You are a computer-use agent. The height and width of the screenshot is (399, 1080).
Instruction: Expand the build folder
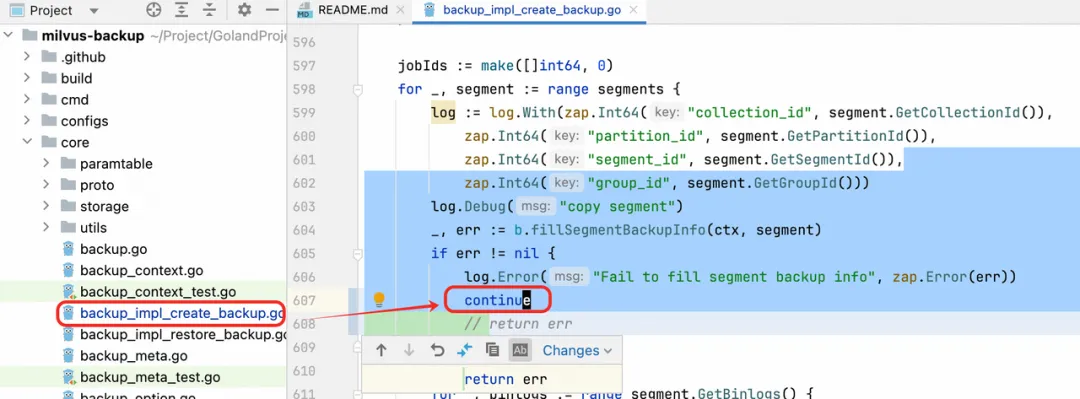tap(27, 79)
